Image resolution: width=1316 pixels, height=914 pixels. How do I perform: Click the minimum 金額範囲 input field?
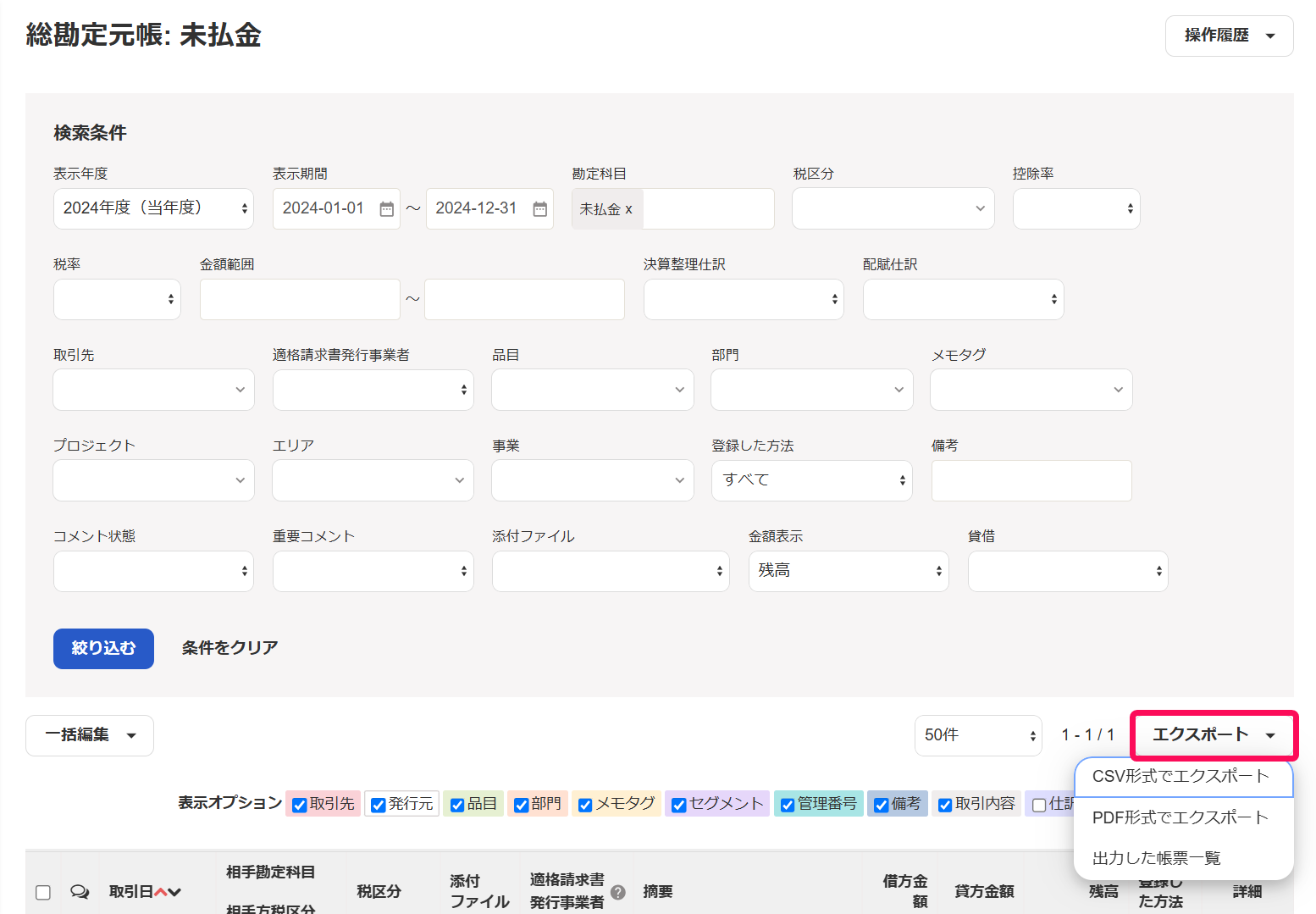pyautogui.click(x=300, y=299)
